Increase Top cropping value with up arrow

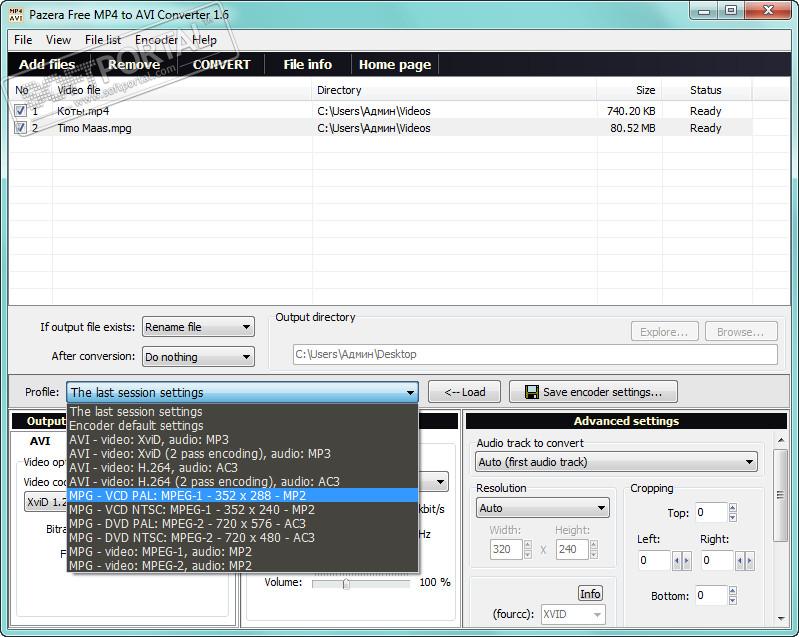[732, 508]
